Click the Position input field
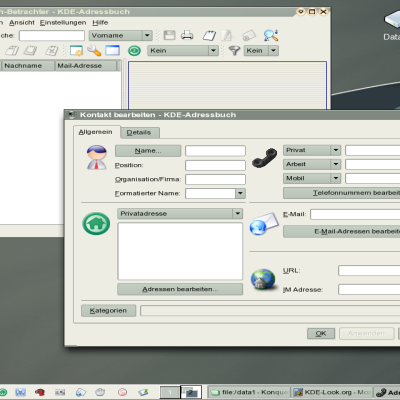 click(x=215, y=165)
